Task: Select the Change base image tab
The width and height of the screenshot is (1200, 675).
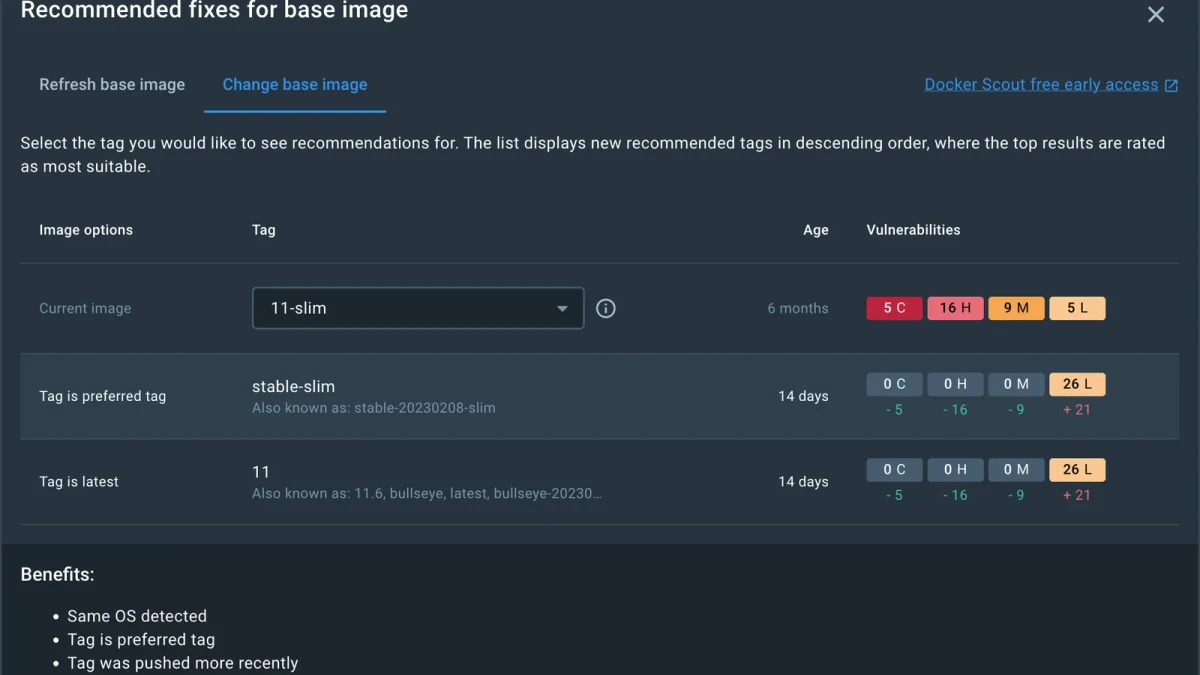Action: pos(295,85)
